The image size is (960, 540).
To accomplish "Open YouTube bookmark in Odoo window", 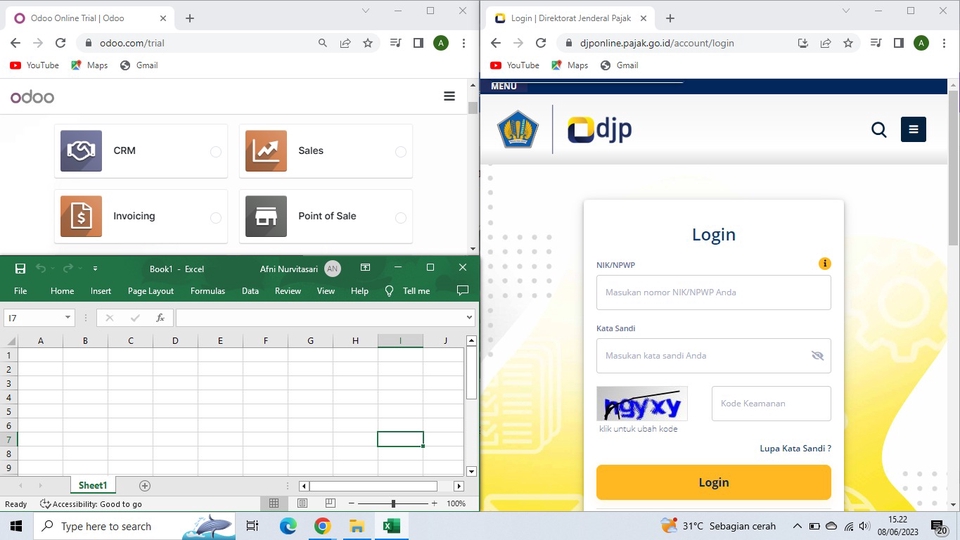I will pyautogui.click(x=35, y=65).
